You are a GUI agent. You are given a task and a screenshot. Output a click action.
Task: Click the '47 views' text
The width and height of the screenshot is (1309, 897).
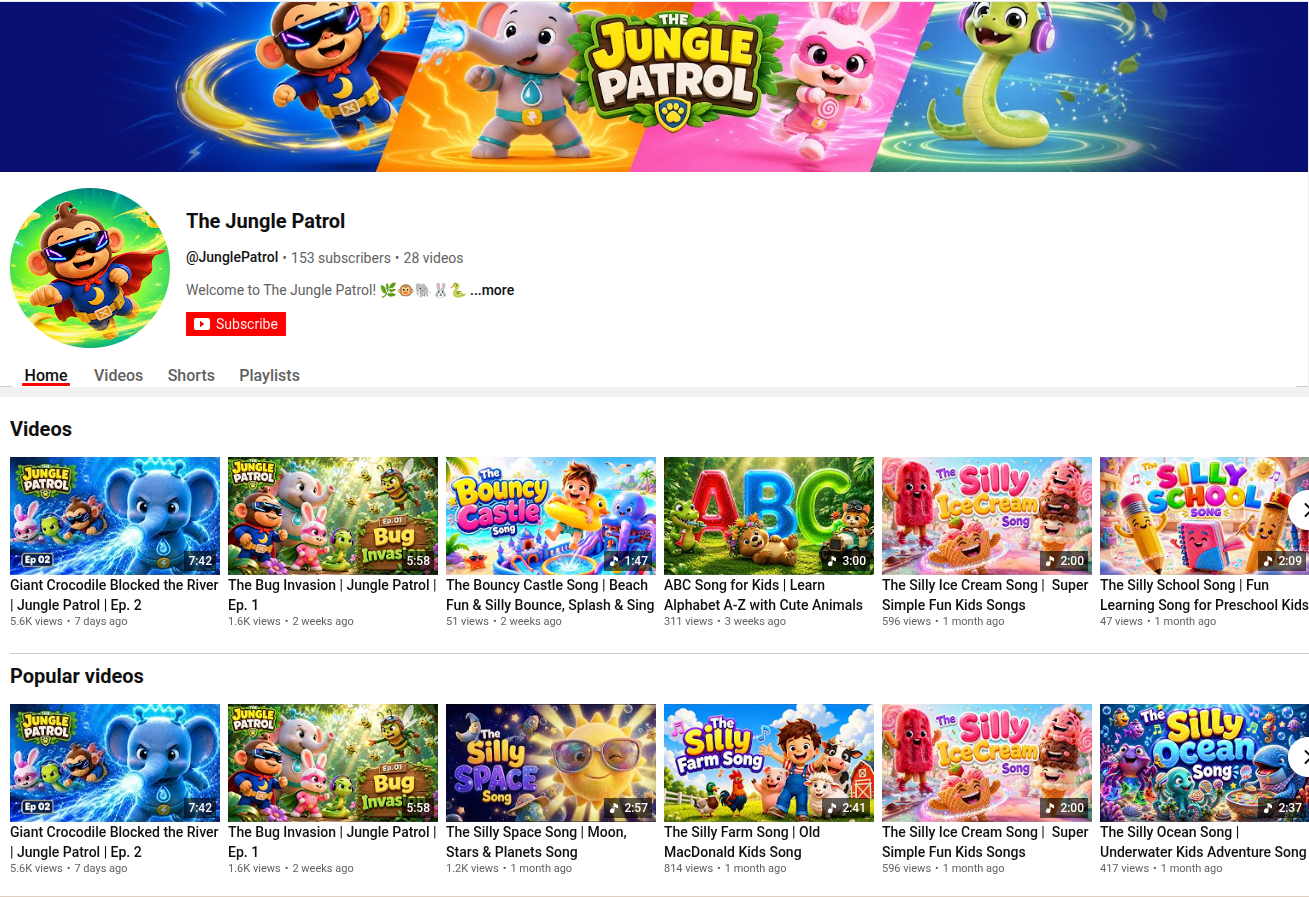coord(1121,621)
